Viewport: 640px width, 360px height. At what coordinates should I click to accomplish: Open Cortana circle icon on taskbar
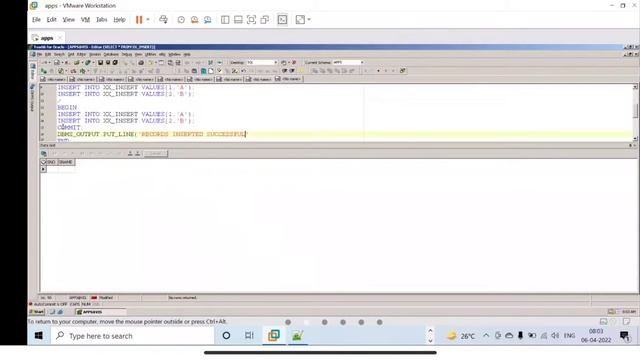tap(226, 336)
